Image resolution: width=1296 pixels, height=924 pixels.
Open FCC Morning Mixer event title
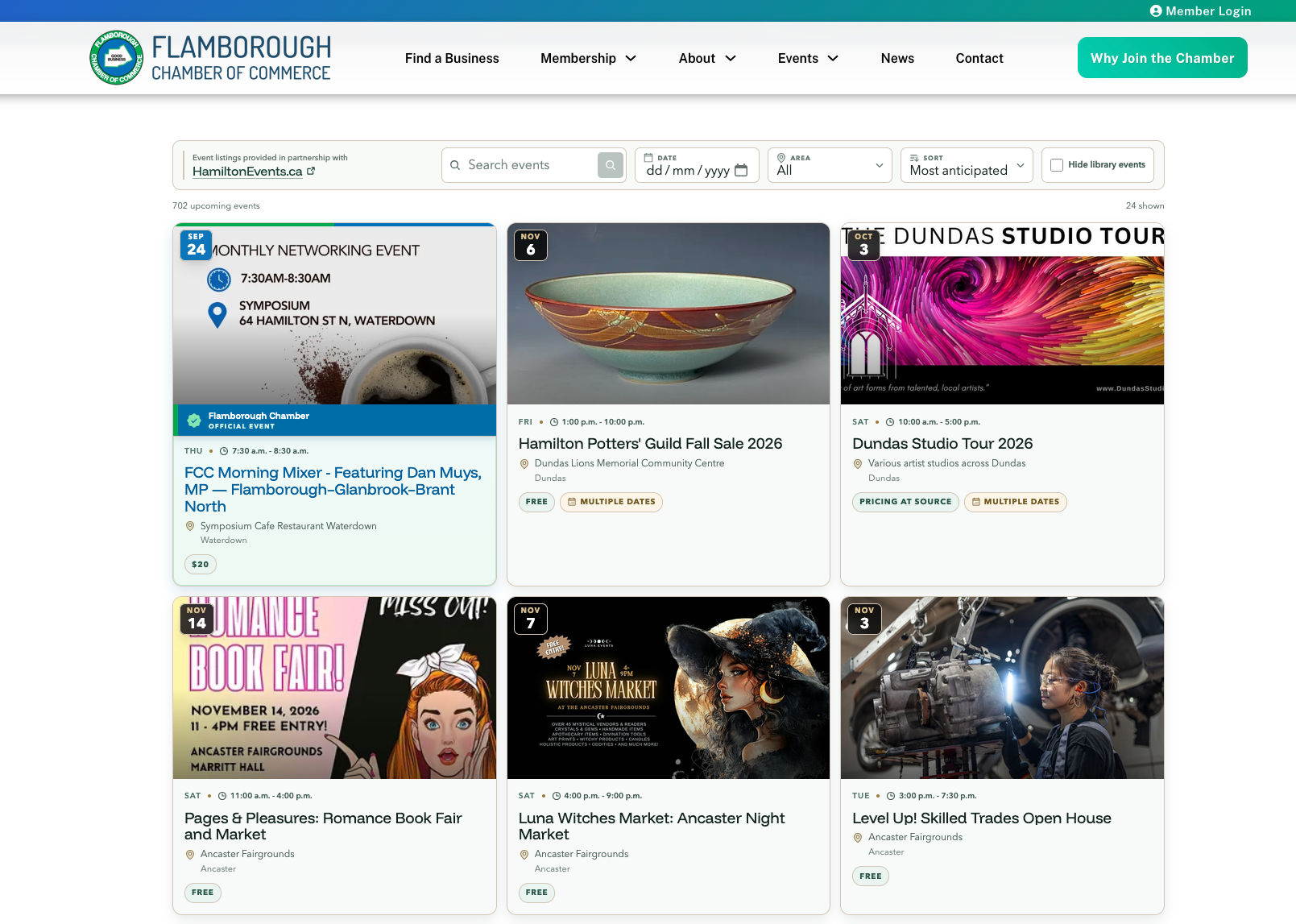pyautogui.click(x=333, y=489)
